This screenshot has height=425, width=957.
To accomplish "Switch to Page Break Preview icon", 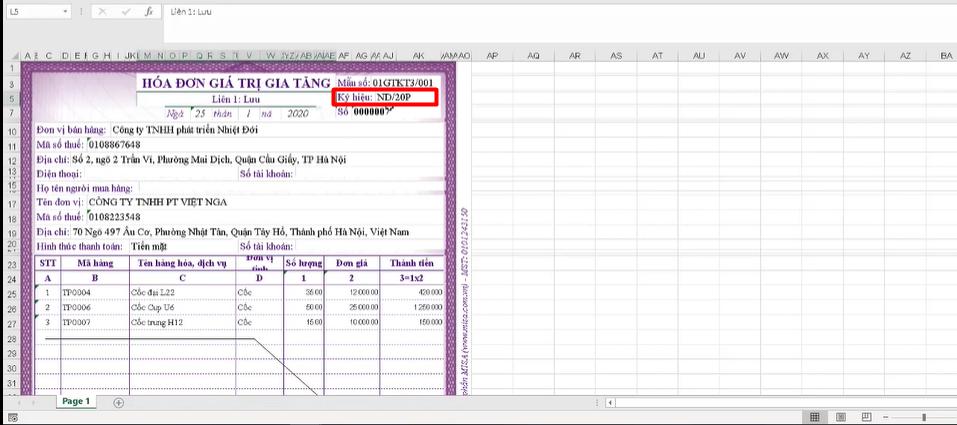I will 866,417.
